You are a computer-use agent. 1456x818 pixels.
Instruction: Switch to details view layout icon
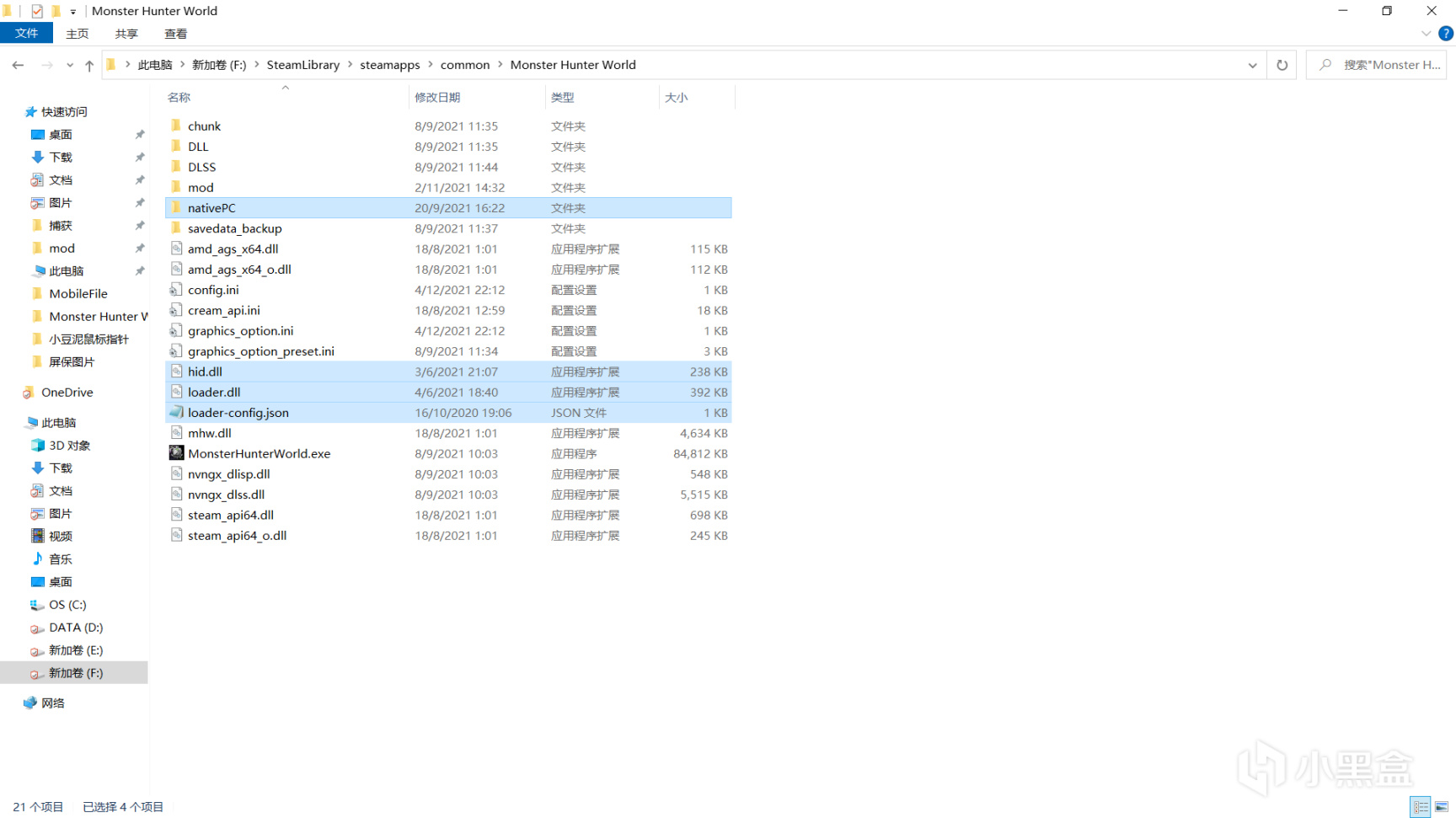click(x=1421, y=807)
